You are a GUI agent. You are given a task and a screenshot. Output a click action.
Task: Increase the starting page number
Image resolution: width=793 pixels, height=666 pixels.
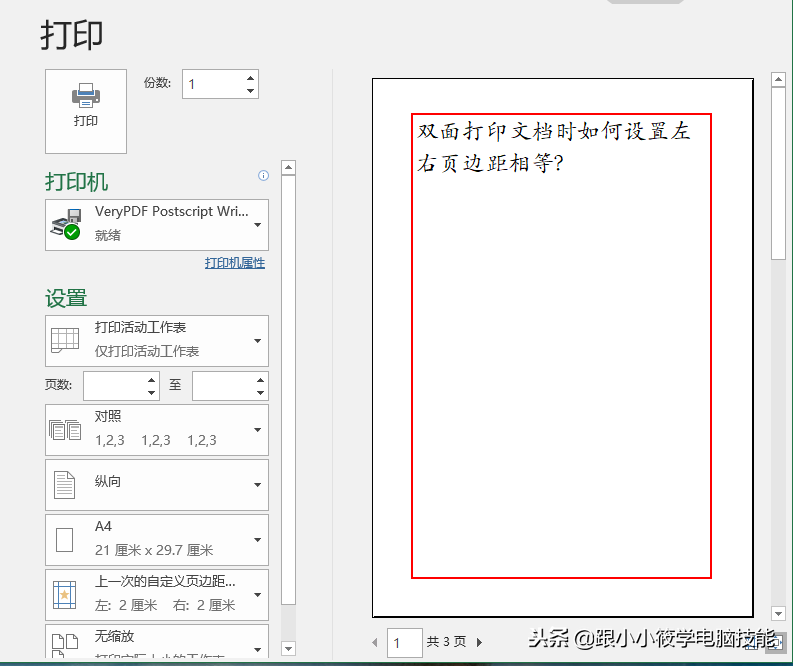(x=152, y=380)
